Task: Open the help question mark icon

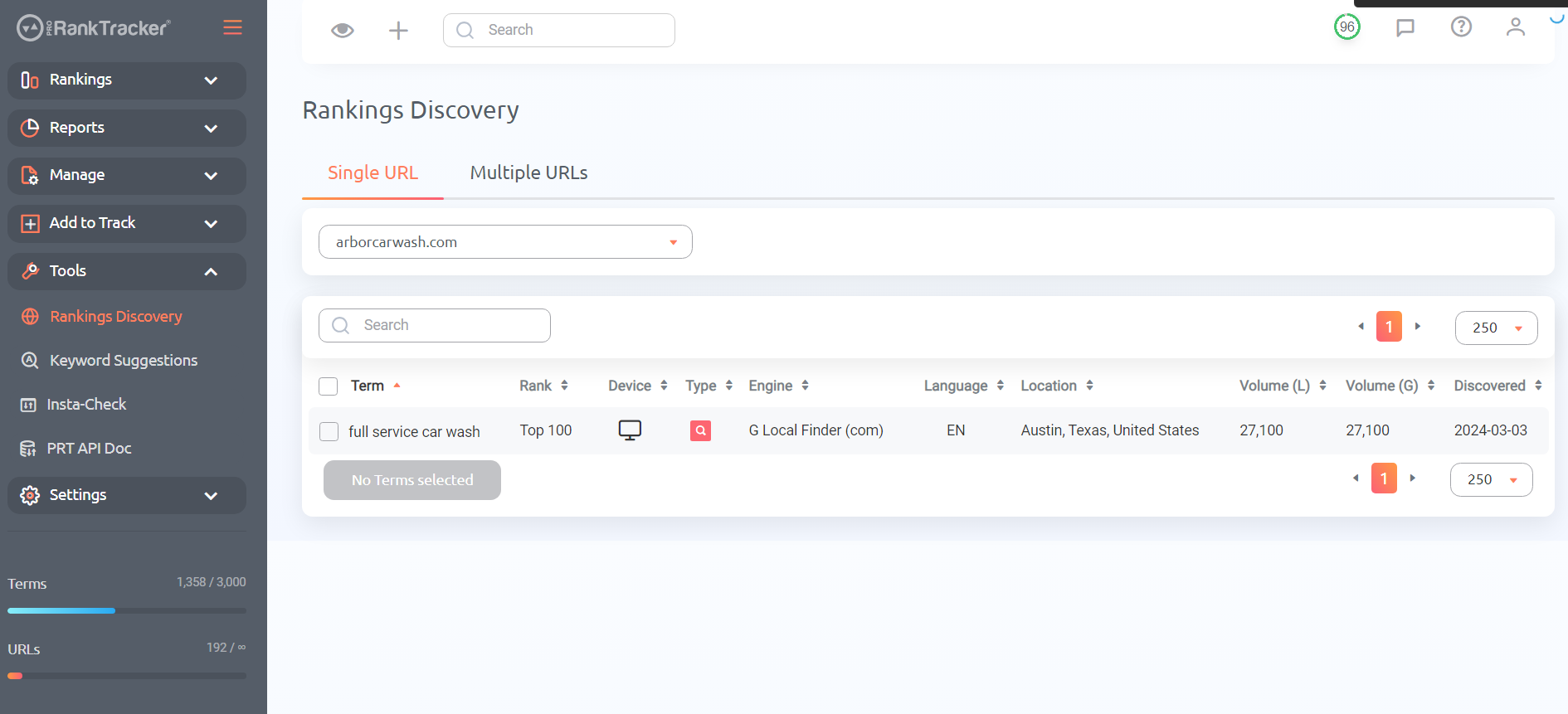Action: (x=1461, y=27)
